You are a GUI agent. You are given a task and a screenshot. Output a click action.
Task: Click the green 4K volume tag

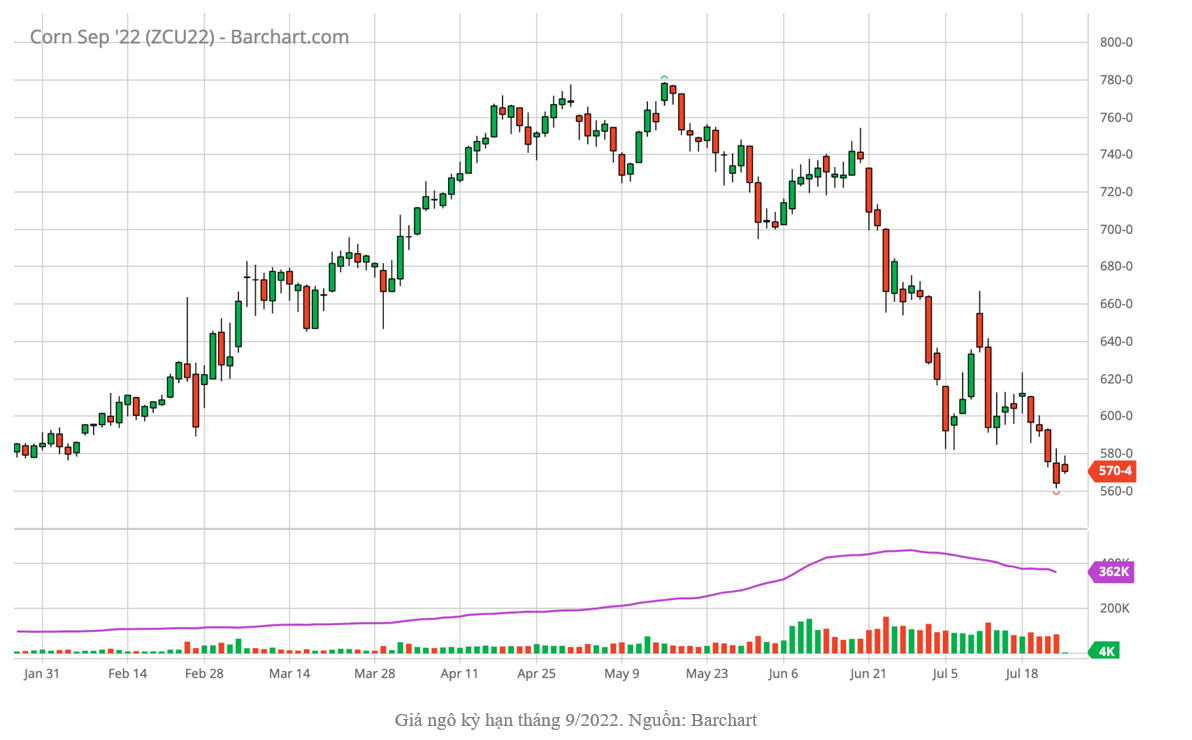pyautogui.click(x=1106, y=652)
